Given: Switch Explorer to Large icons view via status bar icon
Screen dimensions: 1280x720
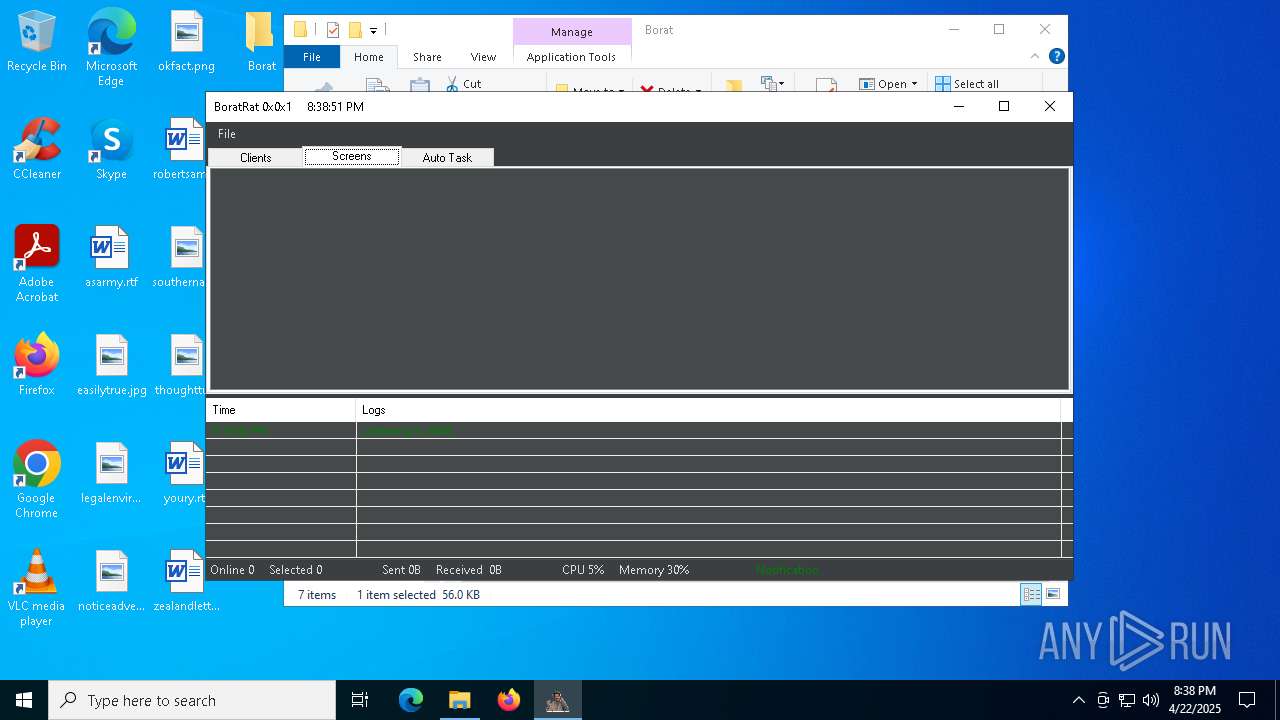Looking at the screenshot, I should point(1053,594).
